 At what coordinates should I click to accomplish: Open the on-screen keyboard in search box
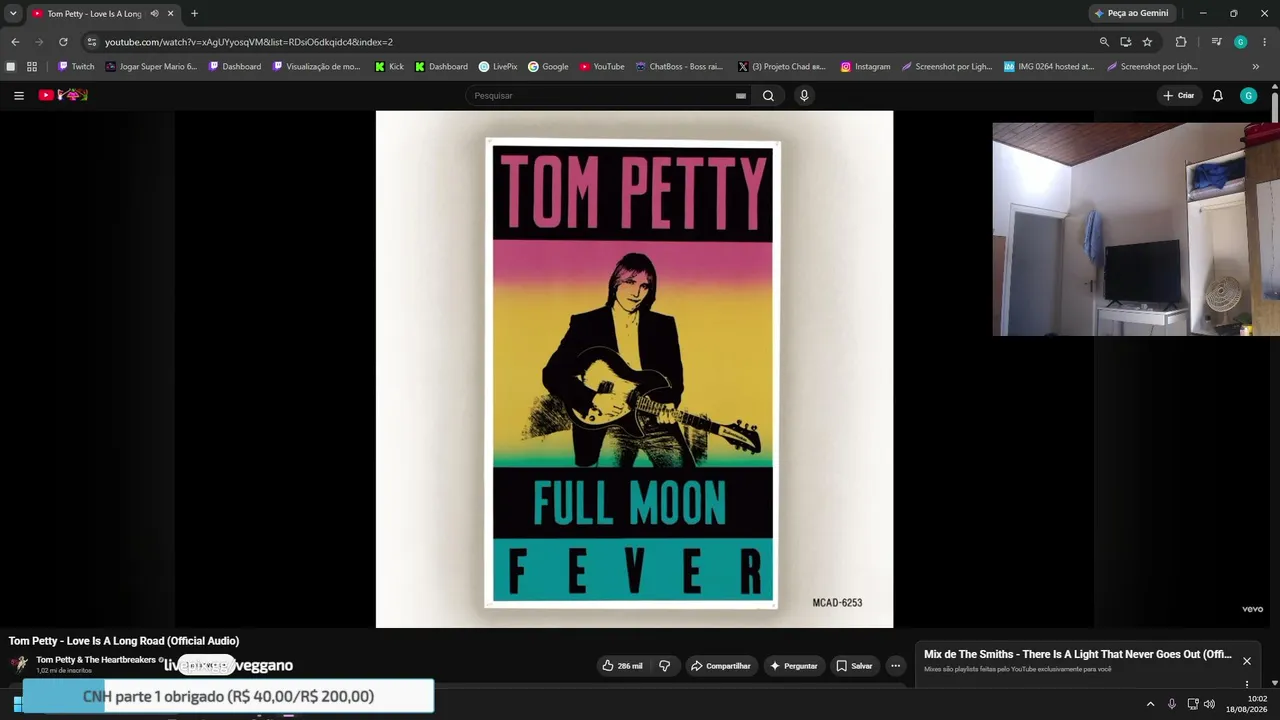point(741,96)
